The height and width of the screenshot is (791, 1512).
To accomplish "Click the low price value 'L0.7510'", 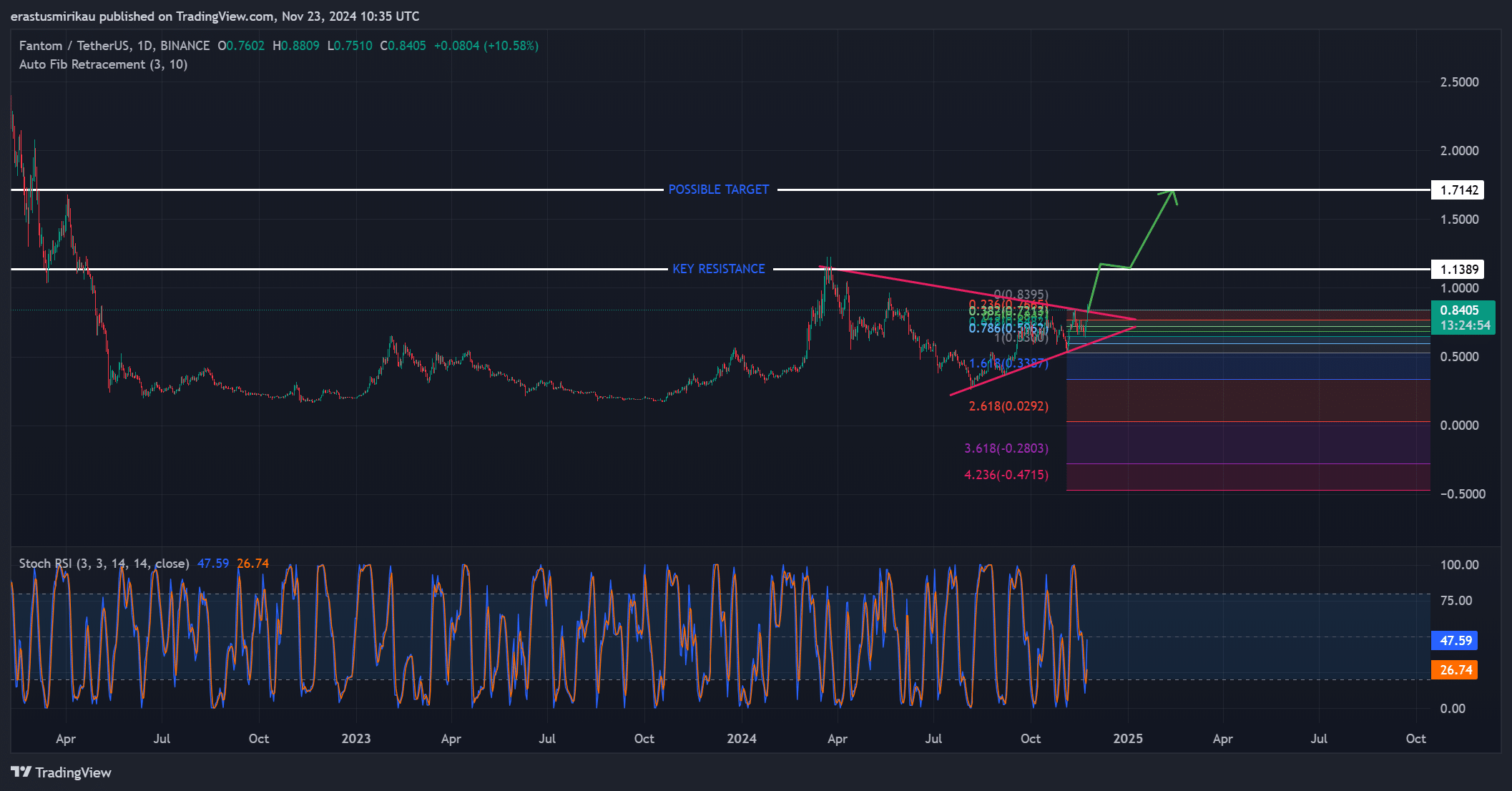I will pyautogui.click(x=350, y=46).
